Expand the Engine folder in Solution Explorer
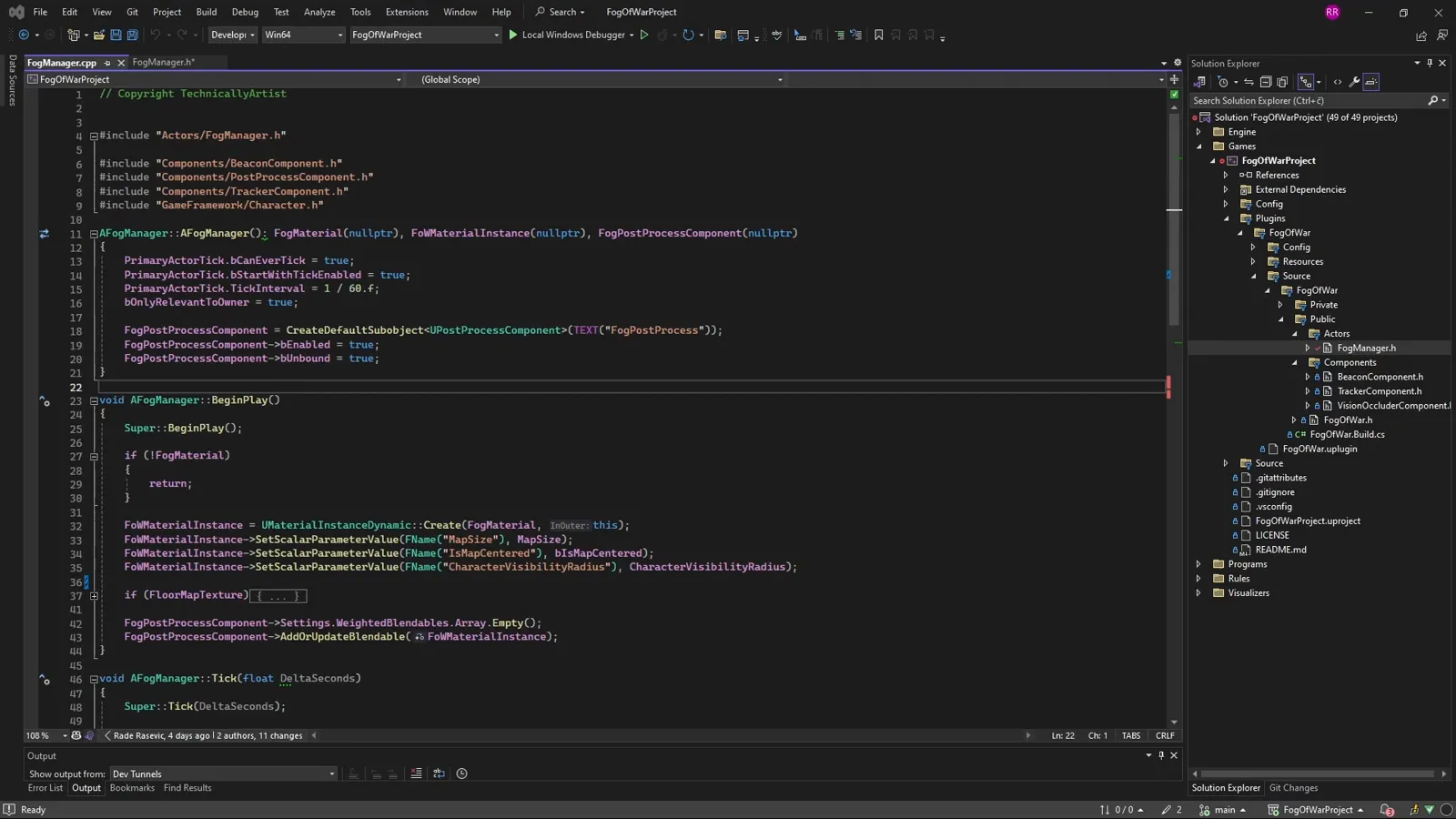This screenshot has height=819, width=1456. [x=1199, y=132]
